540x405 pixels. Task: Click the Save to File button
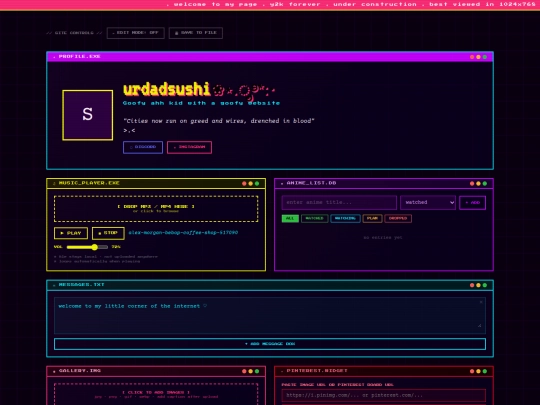tap(196, 33)
